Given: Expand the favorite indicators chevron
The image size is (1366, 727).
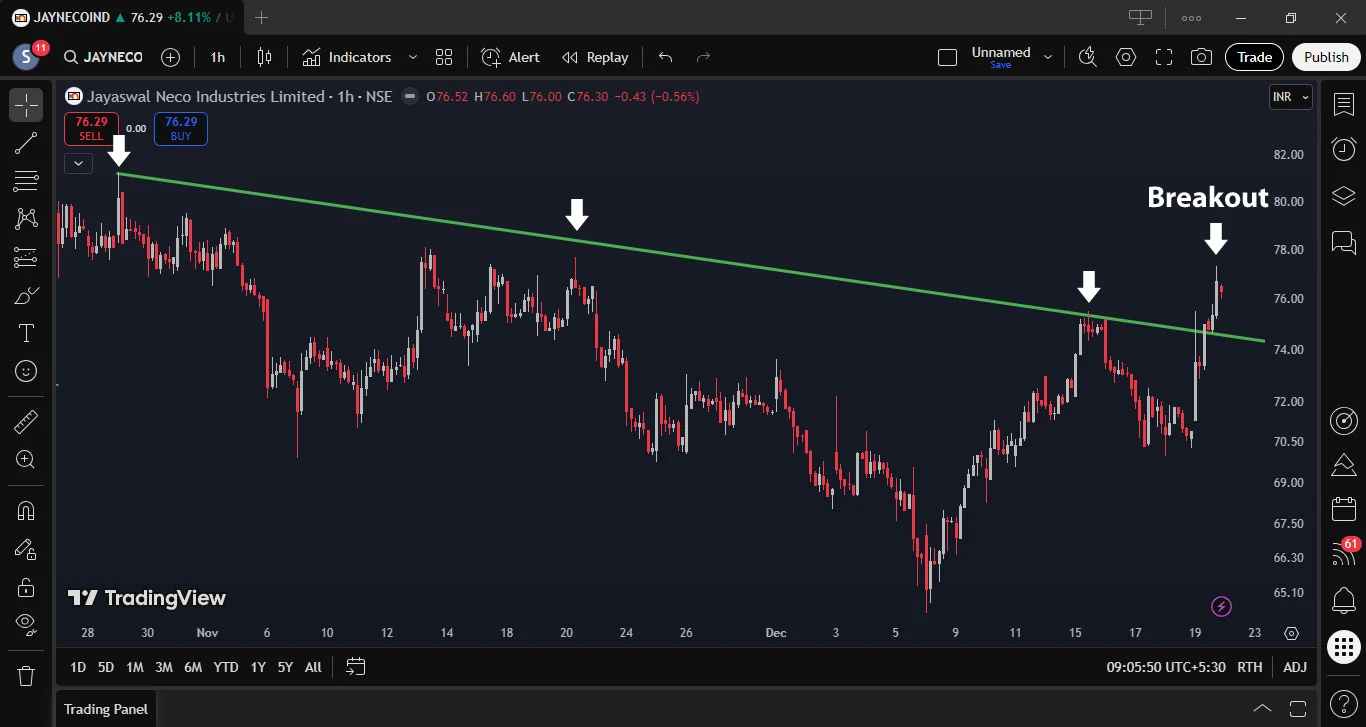Looking at the screenshot, I should point(413,57).
